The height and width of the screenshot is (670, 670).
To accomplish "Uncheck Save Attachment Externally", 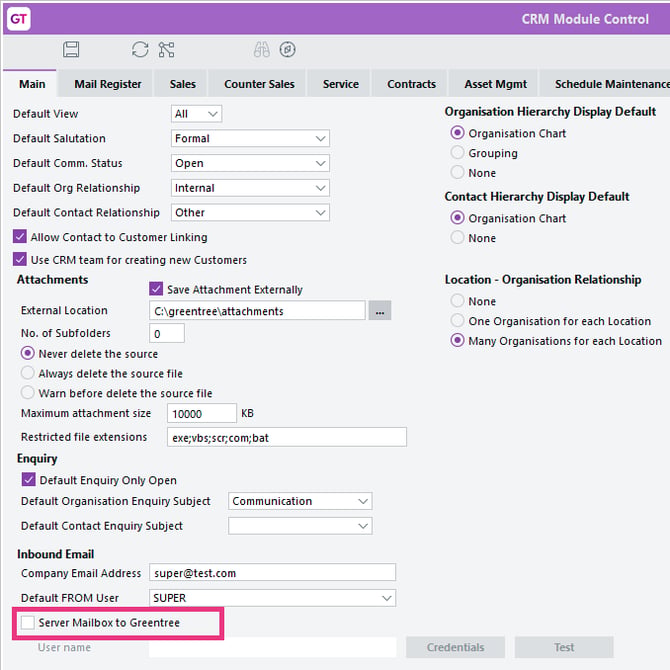I will (156, 289).
